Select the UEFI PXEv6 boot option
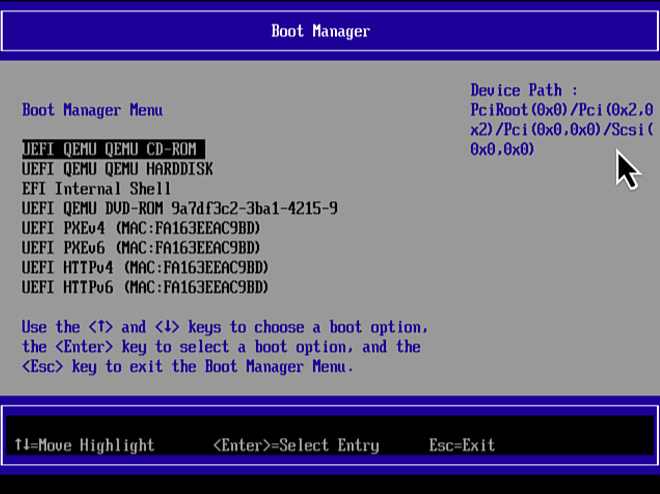 [141, 247]
